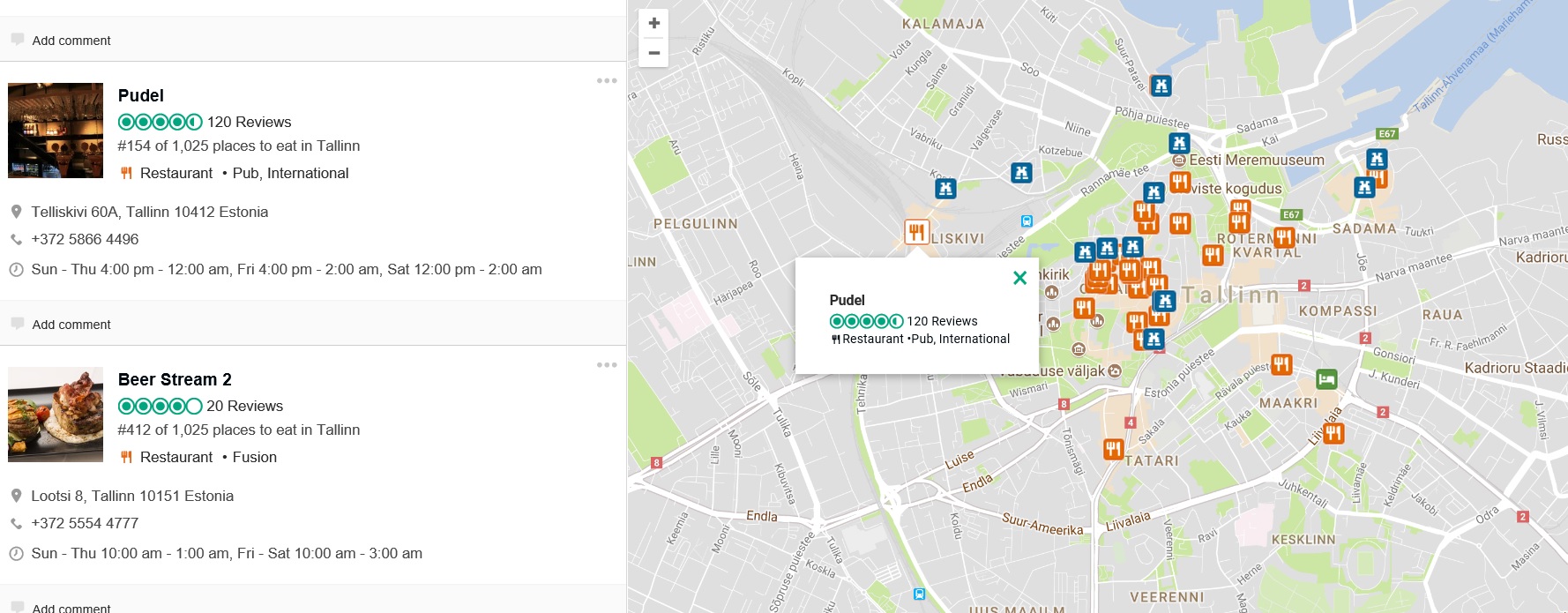Open options menu for Pudel listing

pos(607,81)
